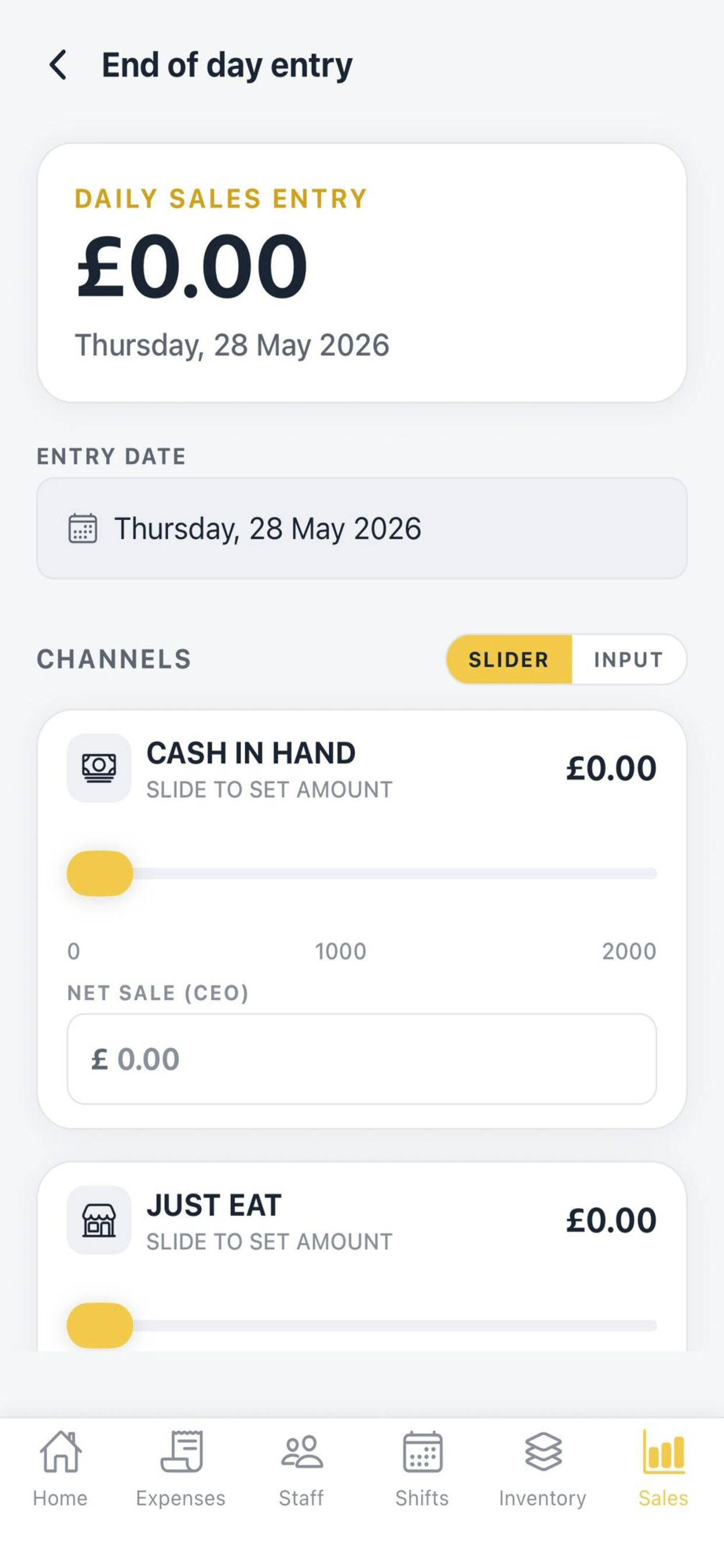Open the Staff people icon
This screenshot has height=1568, width=724.
(x=302, y=1452)
